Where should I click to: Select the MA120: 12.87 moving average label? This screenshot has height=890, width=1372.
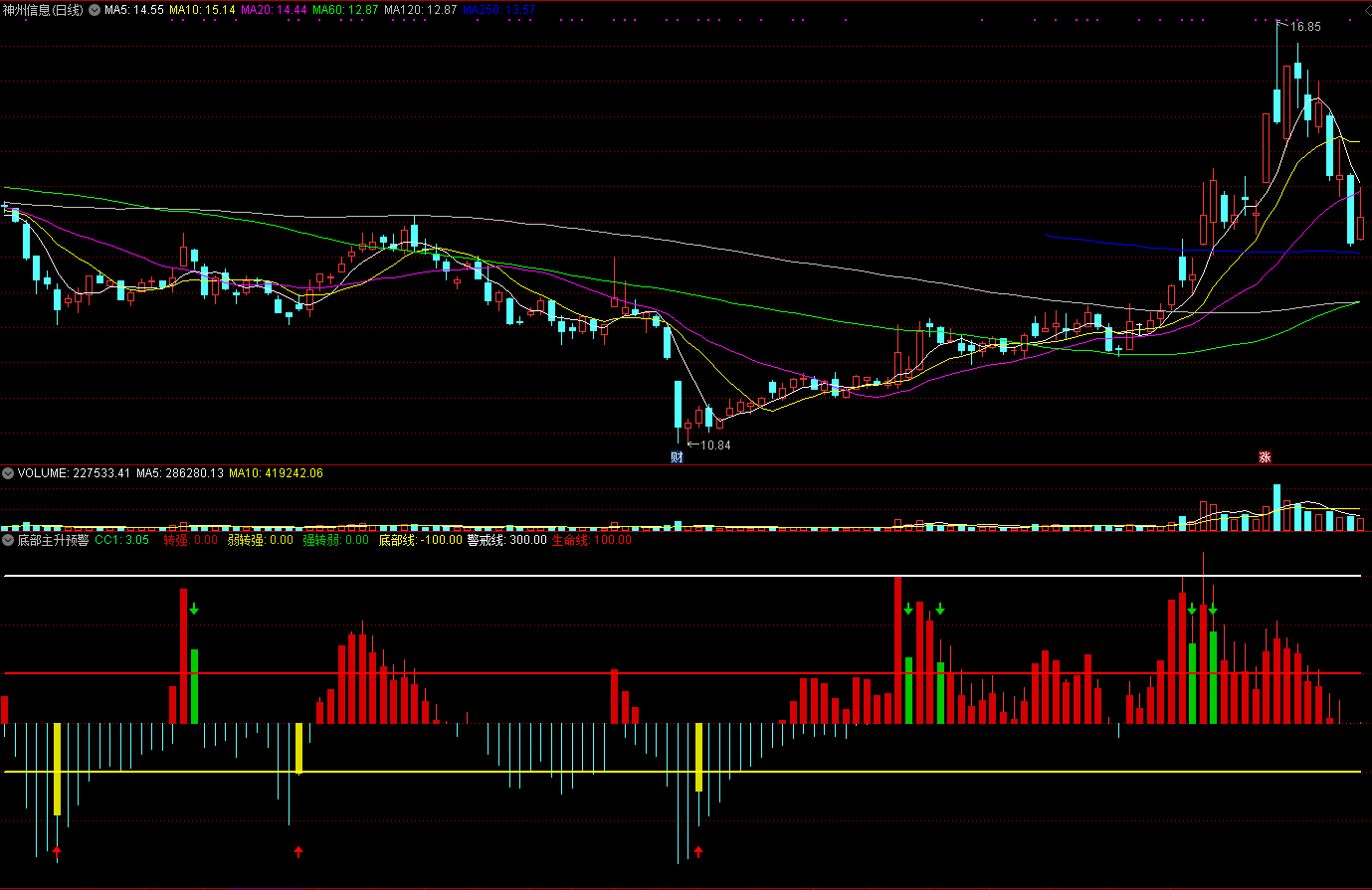421,10
